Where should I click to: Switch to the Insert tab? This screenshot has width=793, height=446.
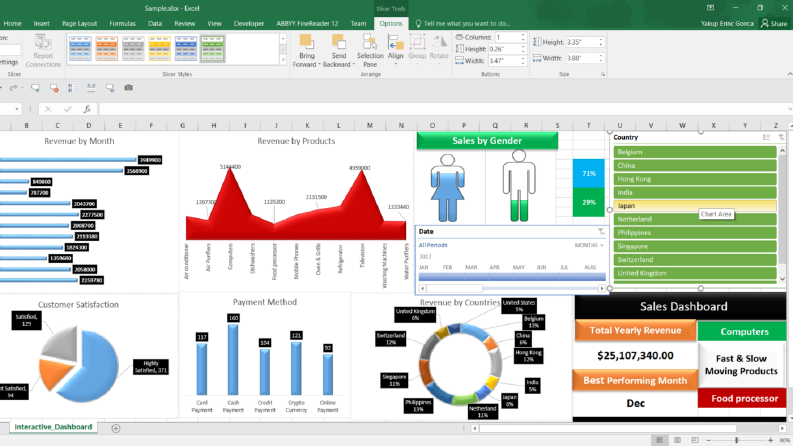pos(41,23)
